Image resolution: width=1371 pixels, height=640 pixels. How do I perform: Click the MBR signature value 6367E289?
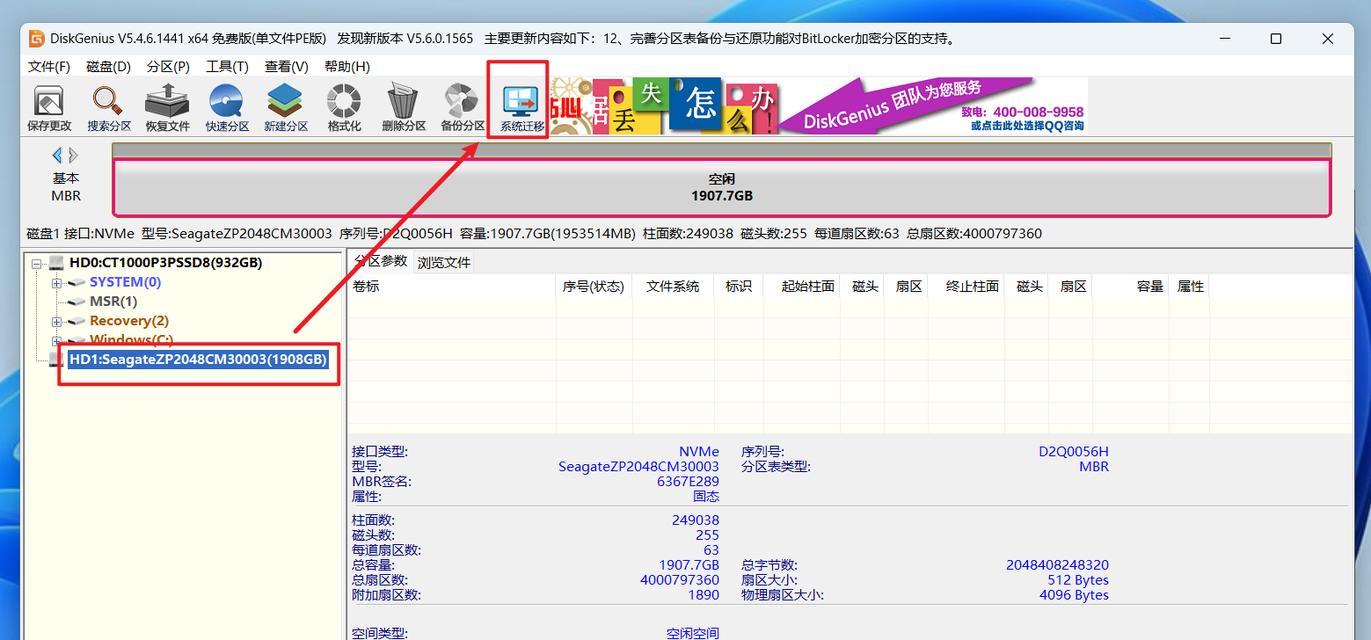pyautogui.click(x=688, y=481)
